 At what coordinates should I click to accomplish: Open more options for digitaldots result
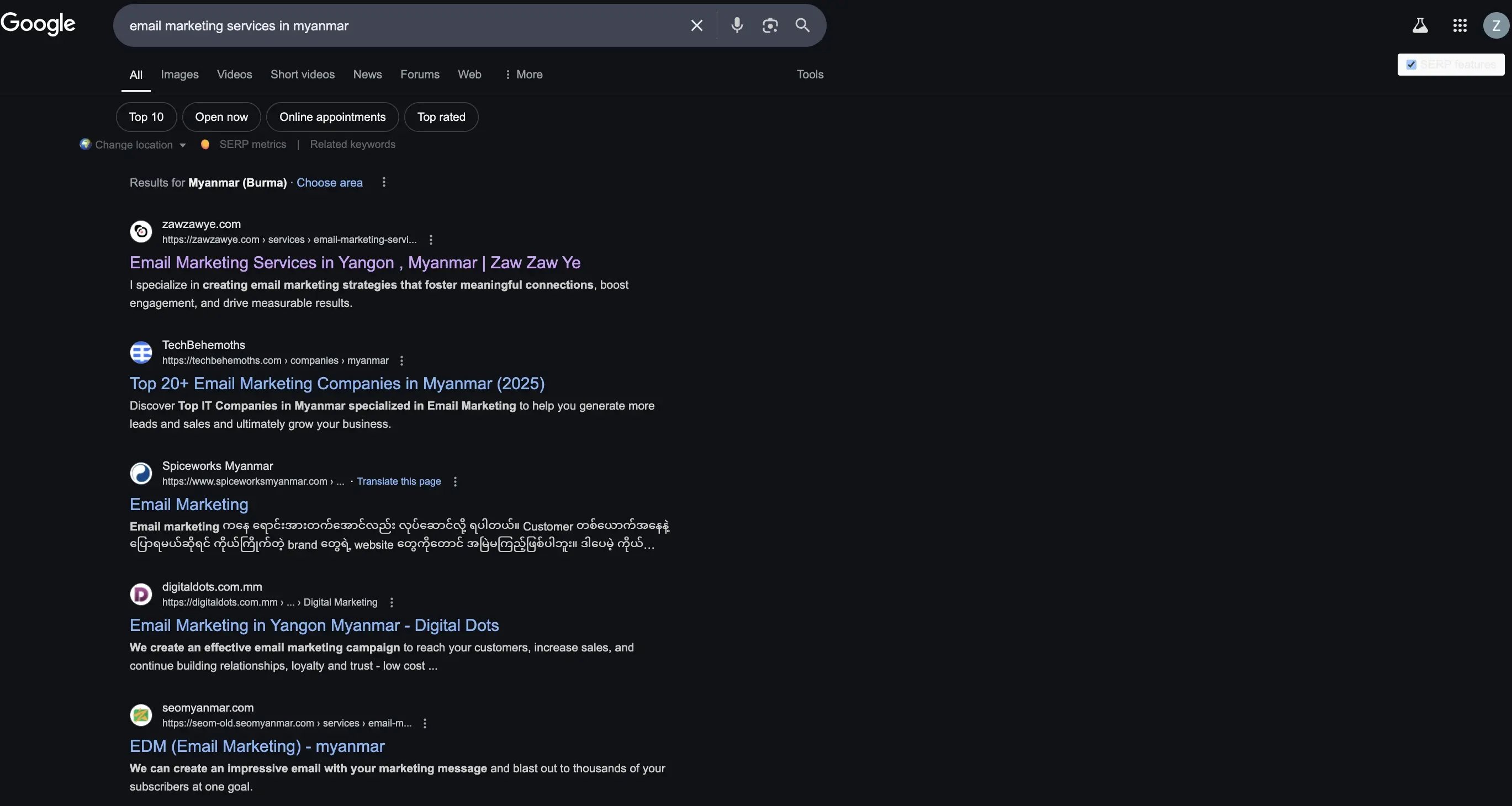click(x=392, y=602)
